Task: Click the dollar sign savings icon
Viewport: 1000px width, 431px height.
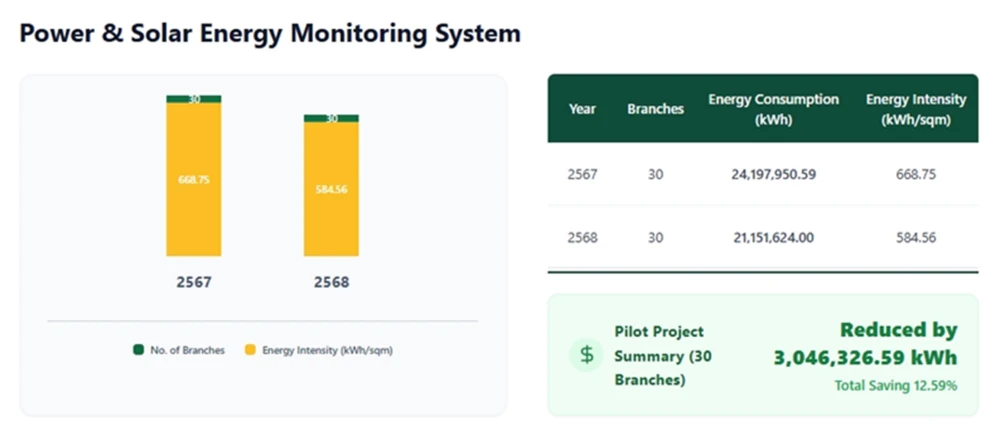Action: (586, 355)
